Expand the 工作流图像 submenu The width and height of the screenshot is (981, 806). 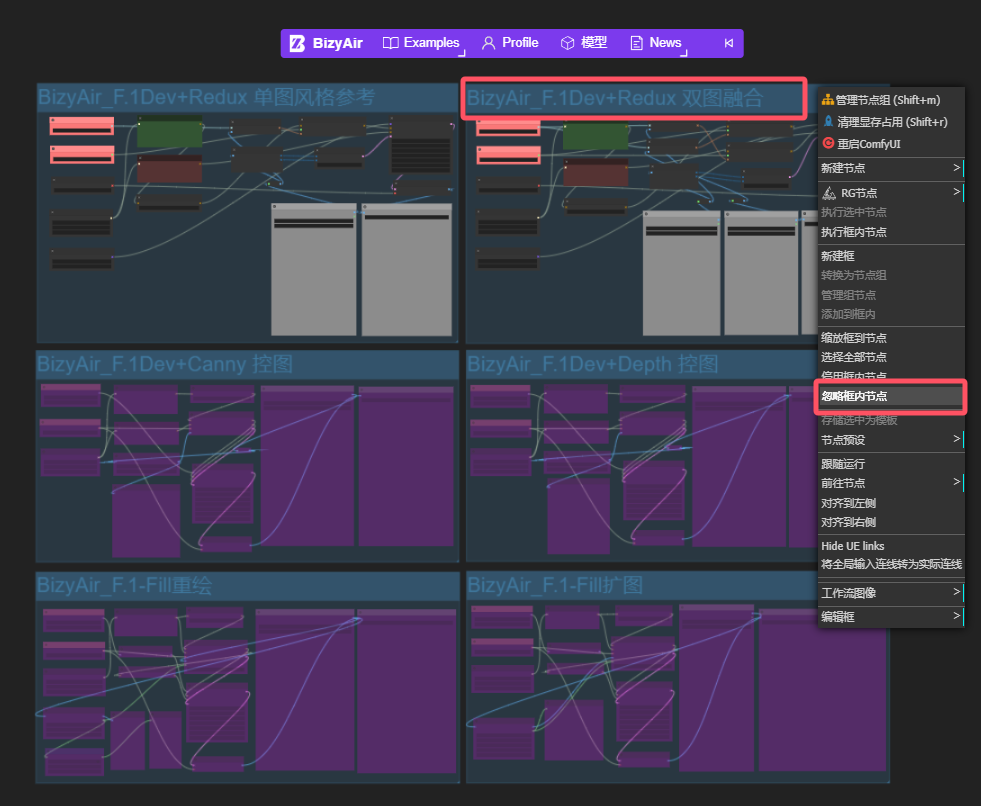[891, 593]
